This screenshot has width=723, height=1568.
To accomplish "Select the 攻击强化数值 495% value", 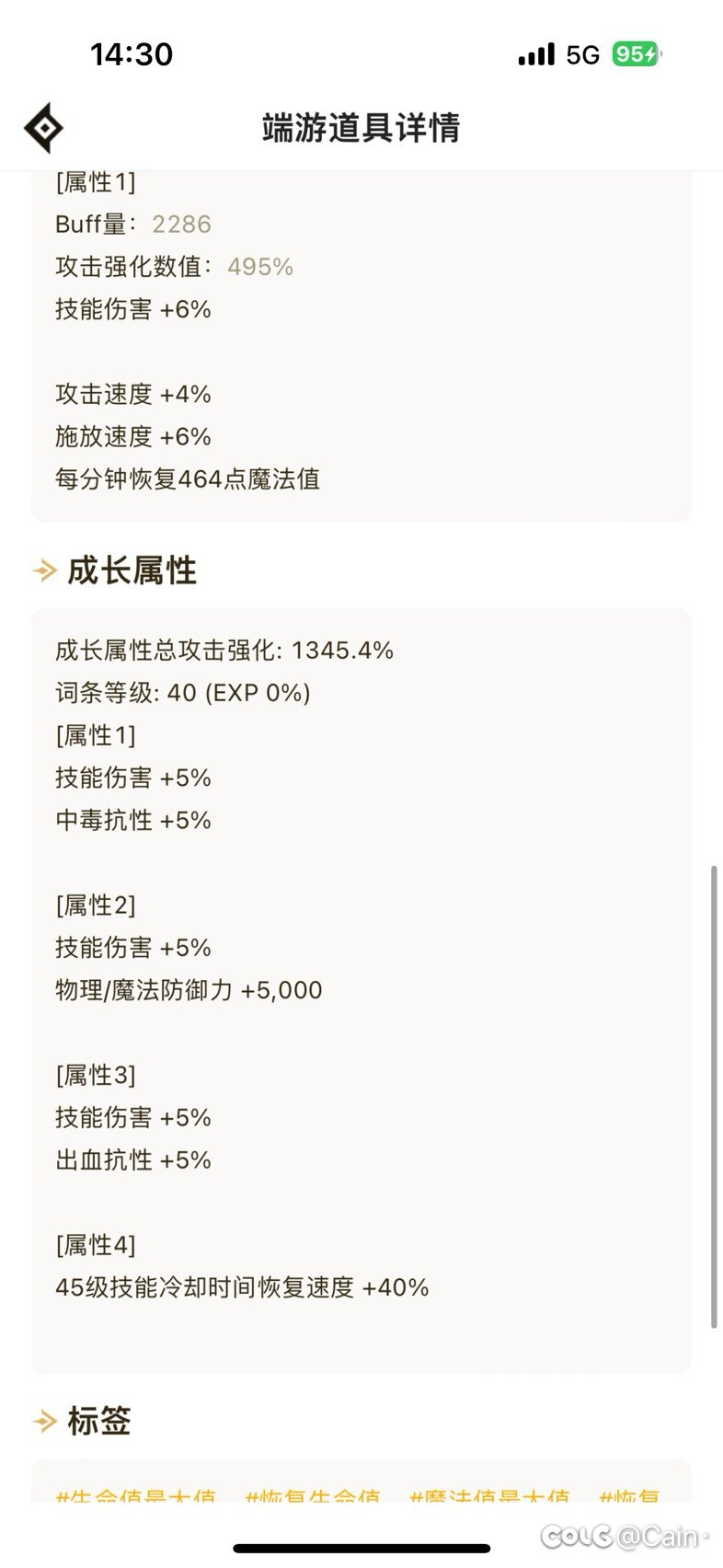I will coord(260,267).
